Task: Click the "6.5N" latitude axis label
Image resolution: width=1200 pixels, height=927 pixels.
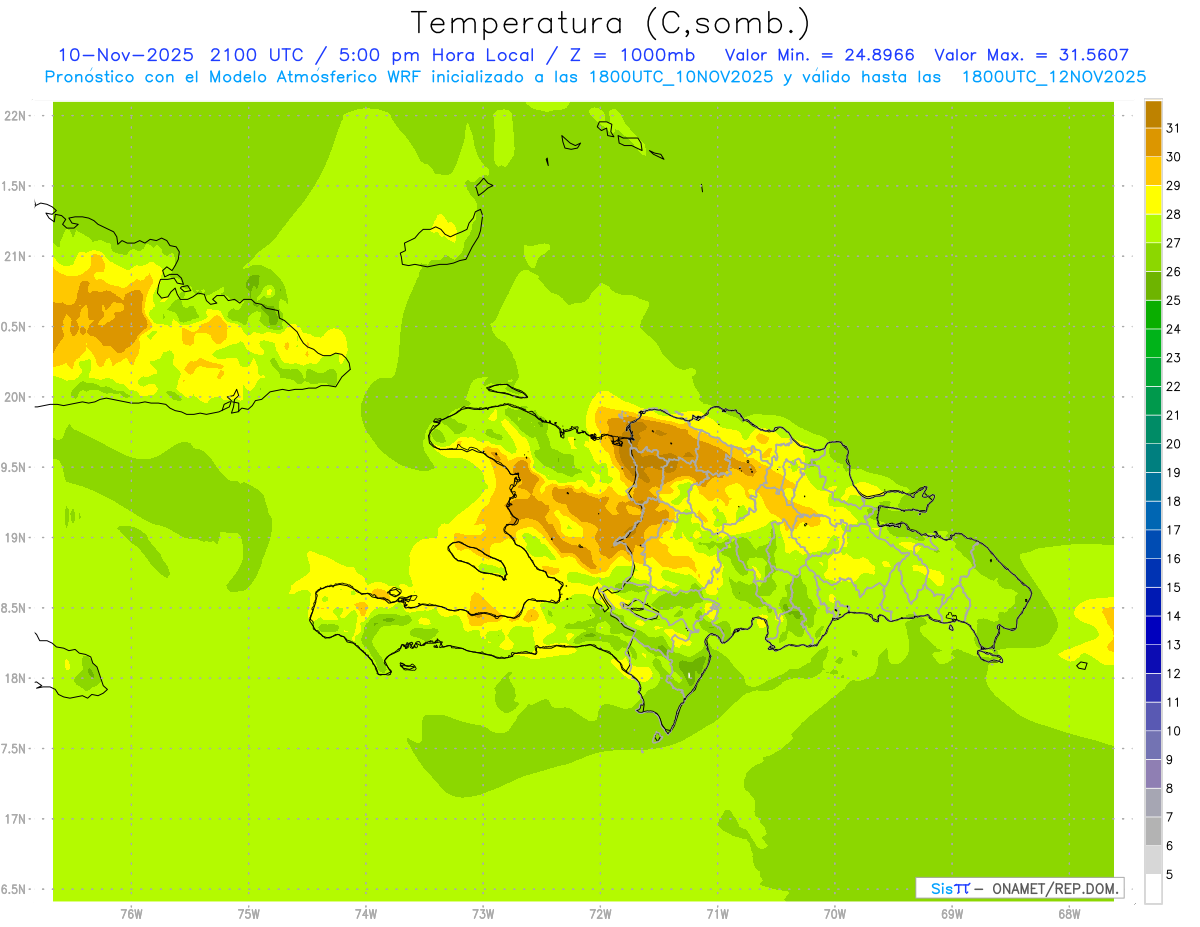Action: click(14, 889)
